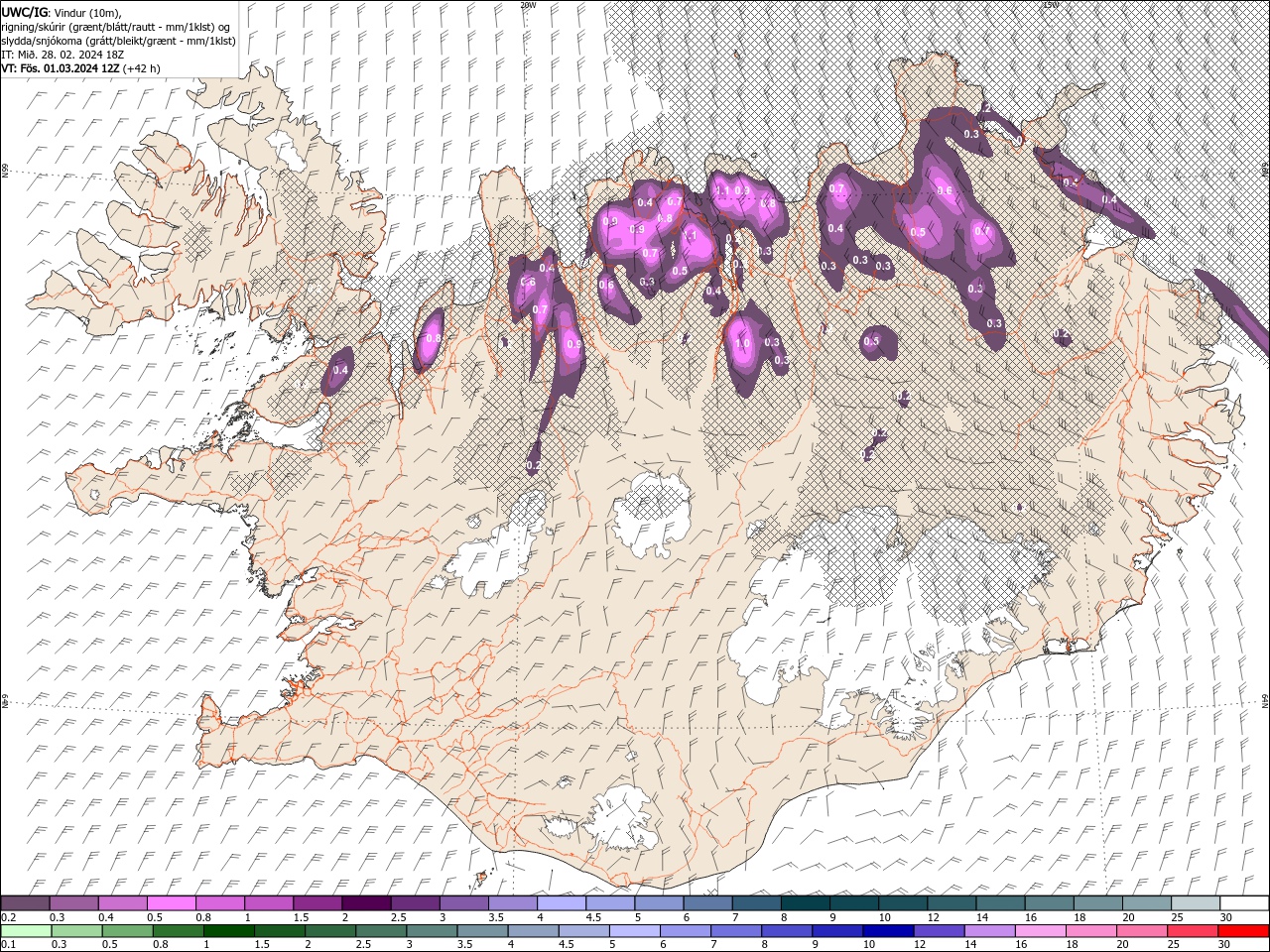Viewport: 1270px width, 952px height.
Task: Pick upper scale swatch between 0.2 and 0.3
Action: [x=26, y=902]
